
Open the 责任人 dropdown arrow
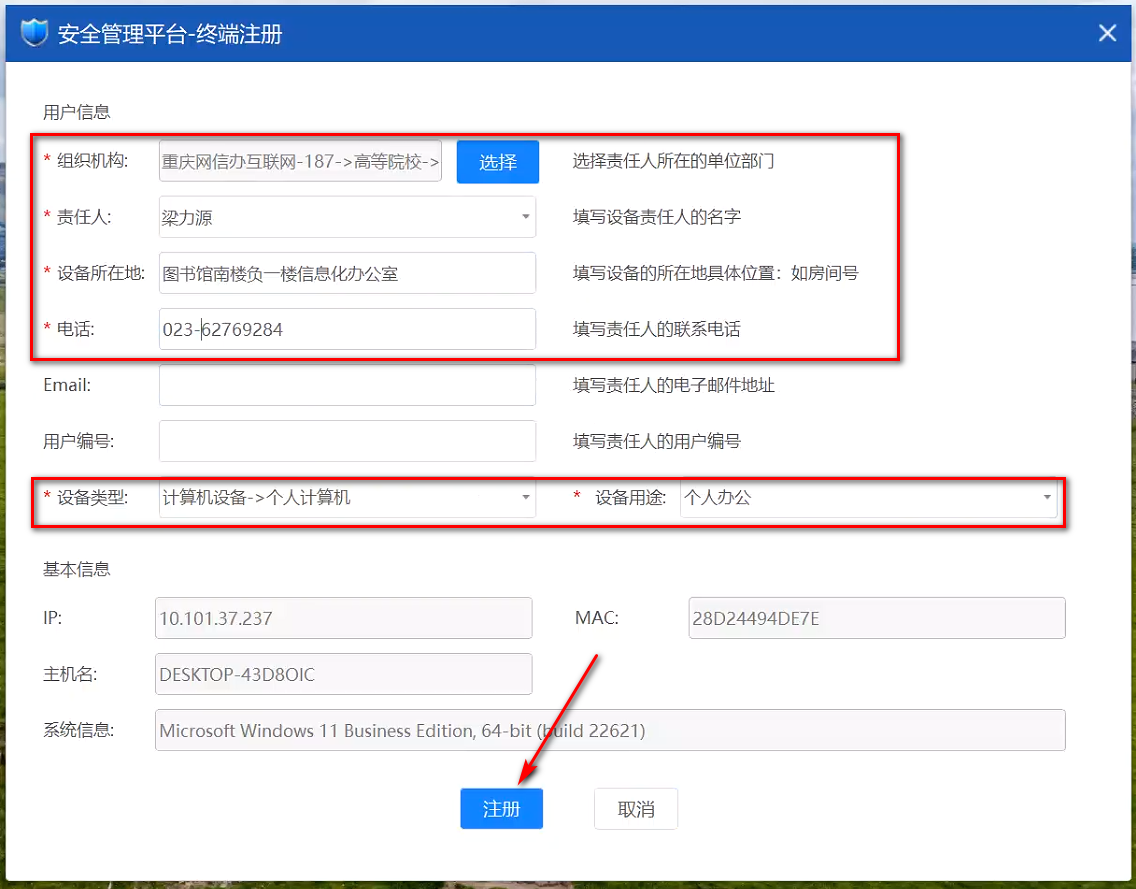click(x=526, y=217)
